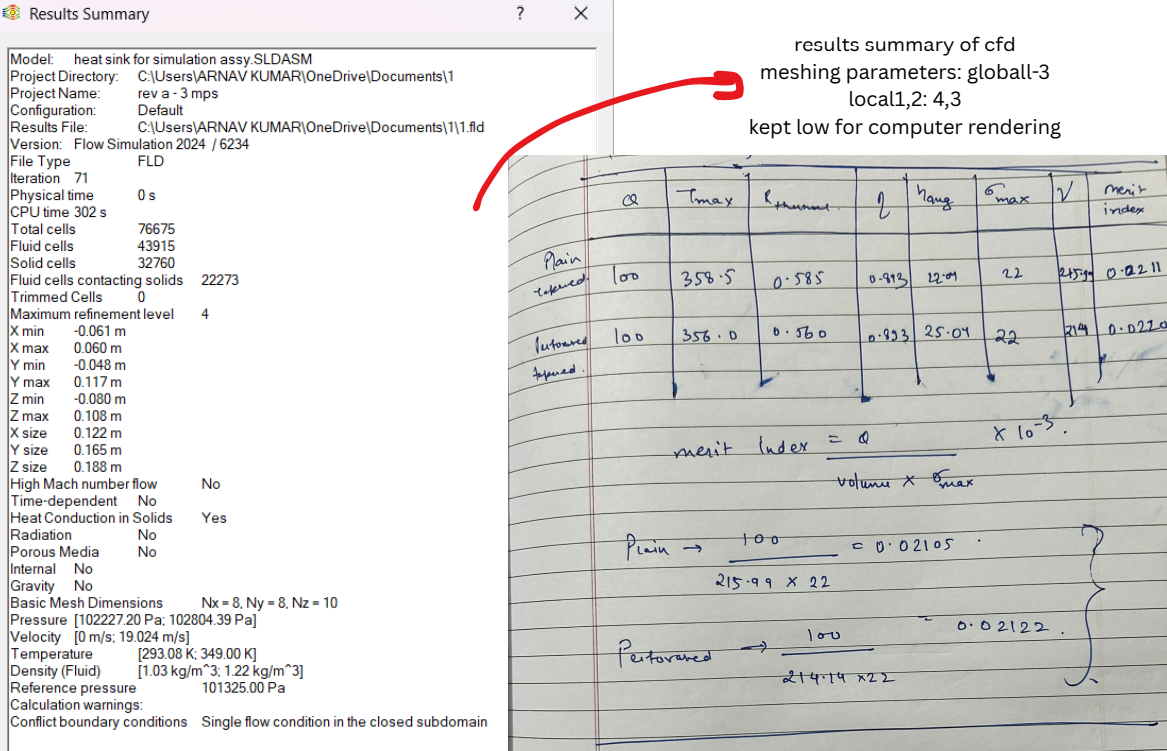Click the Configuration value 'Default'
Screen dimensions: 1167x751
coord(160,110)
